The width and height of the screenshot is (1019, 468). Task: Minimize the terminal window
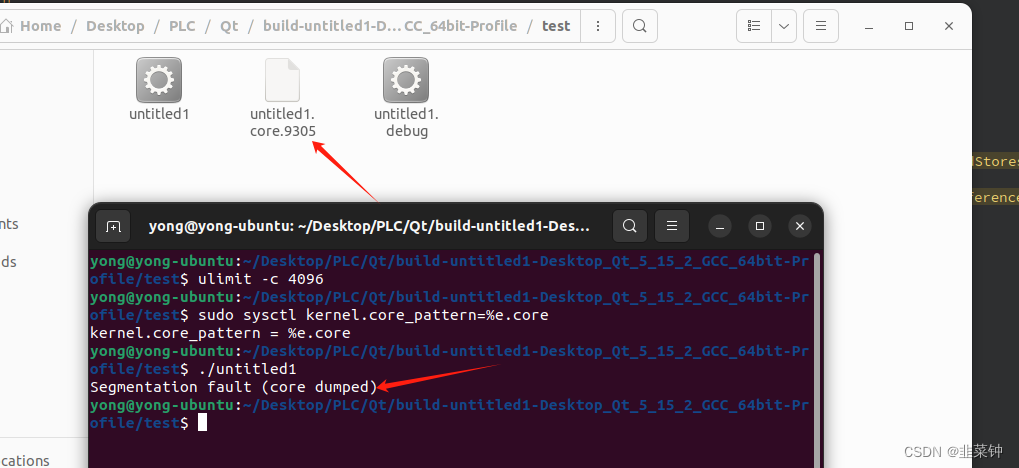719,226
